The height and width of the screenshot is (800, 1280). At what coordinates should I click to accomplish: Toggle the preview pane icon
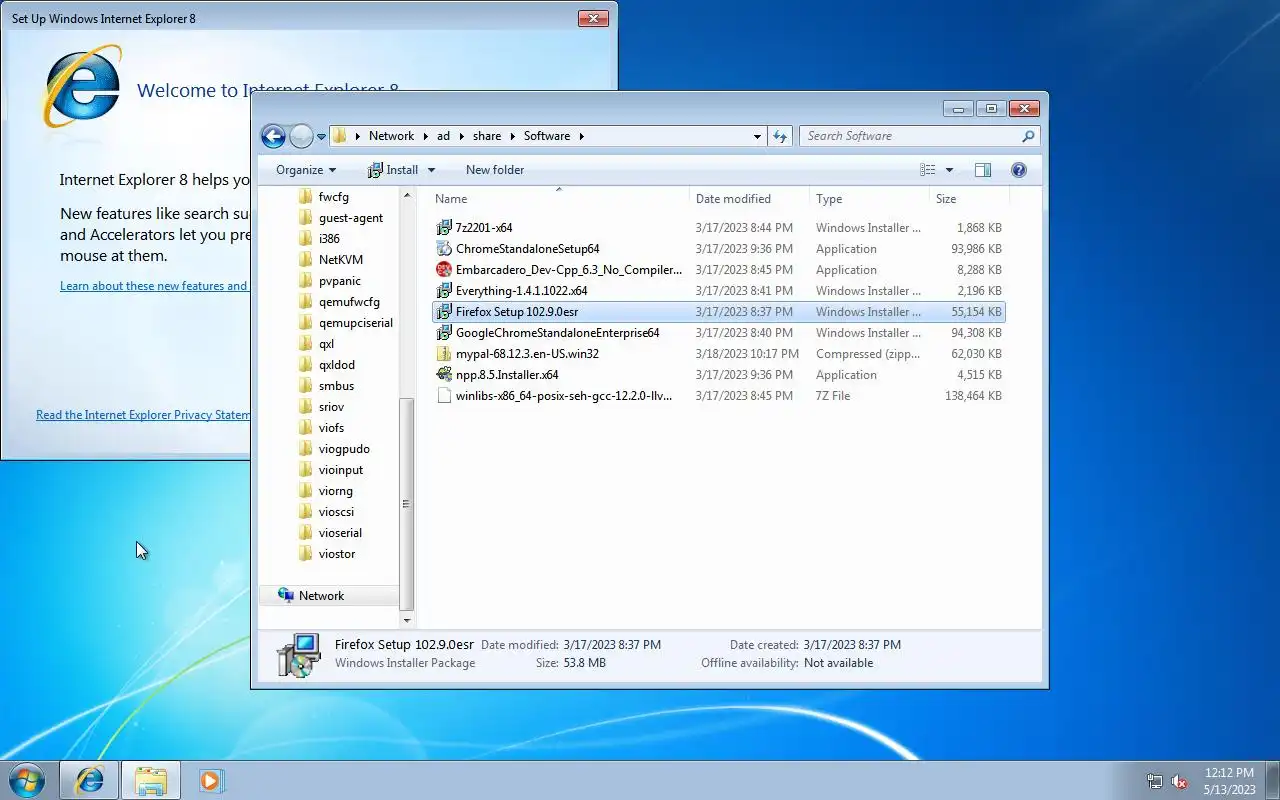pos(983,170)
